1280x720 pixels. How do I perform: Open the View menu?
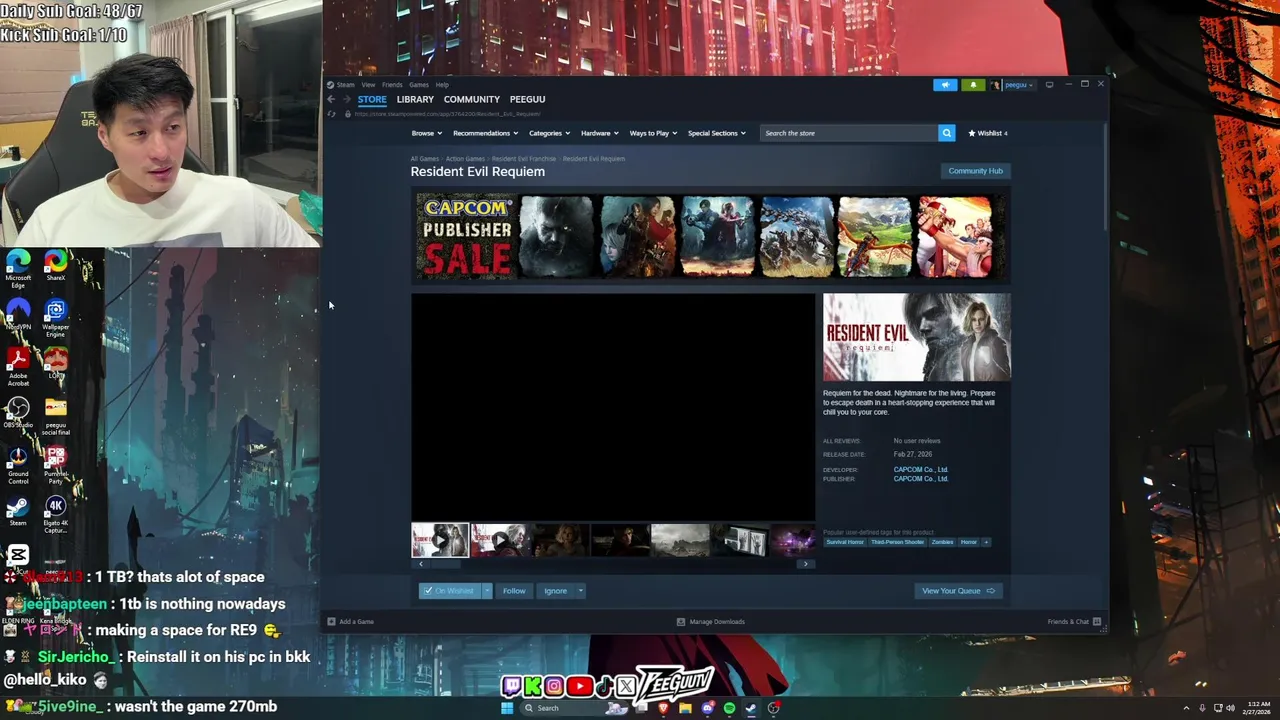[369, 85]
